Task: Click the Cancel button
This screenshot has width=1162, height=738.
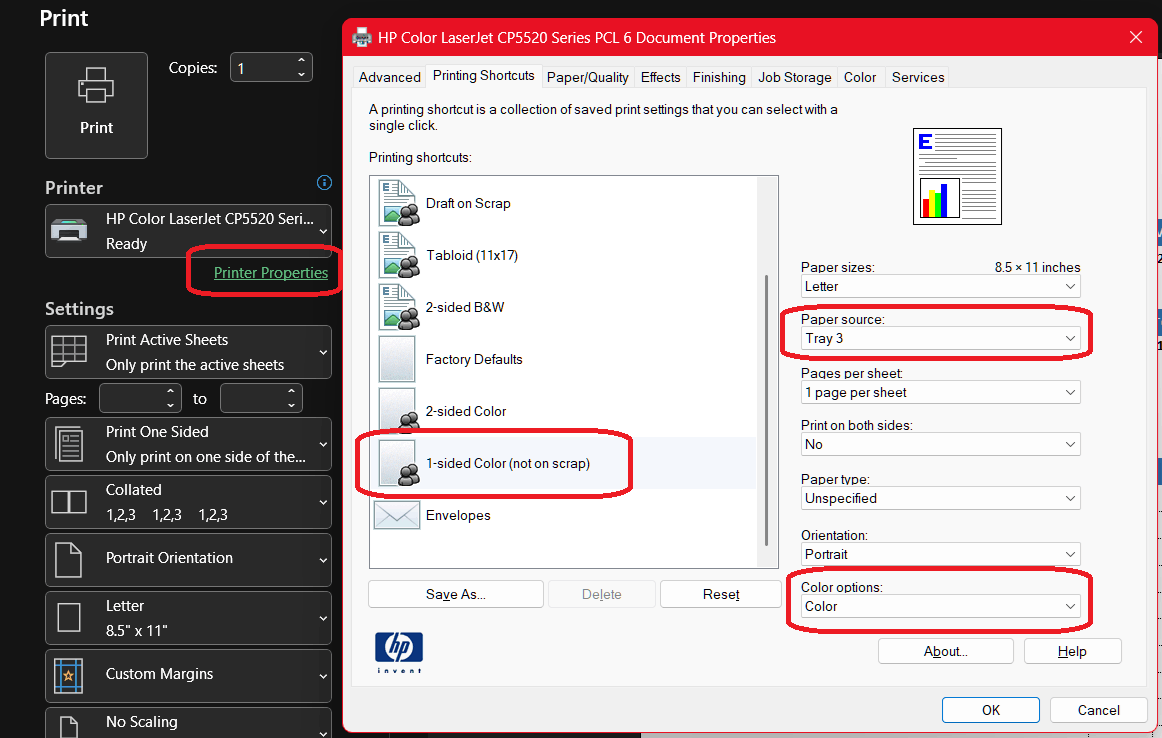Action: (1098, 710)
